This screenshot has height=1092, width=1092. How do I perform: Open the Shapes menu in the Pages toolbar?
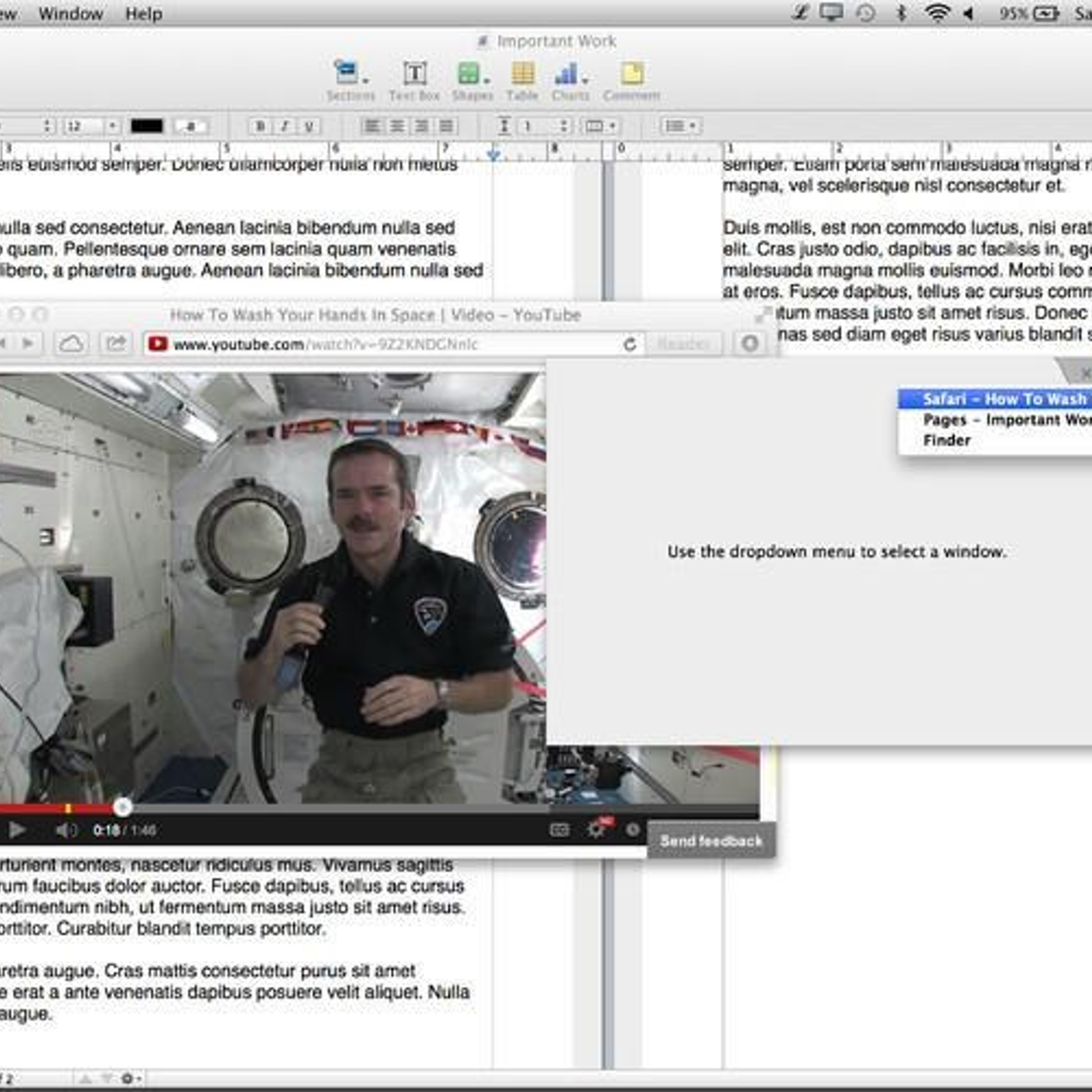(x=472, y=81)
